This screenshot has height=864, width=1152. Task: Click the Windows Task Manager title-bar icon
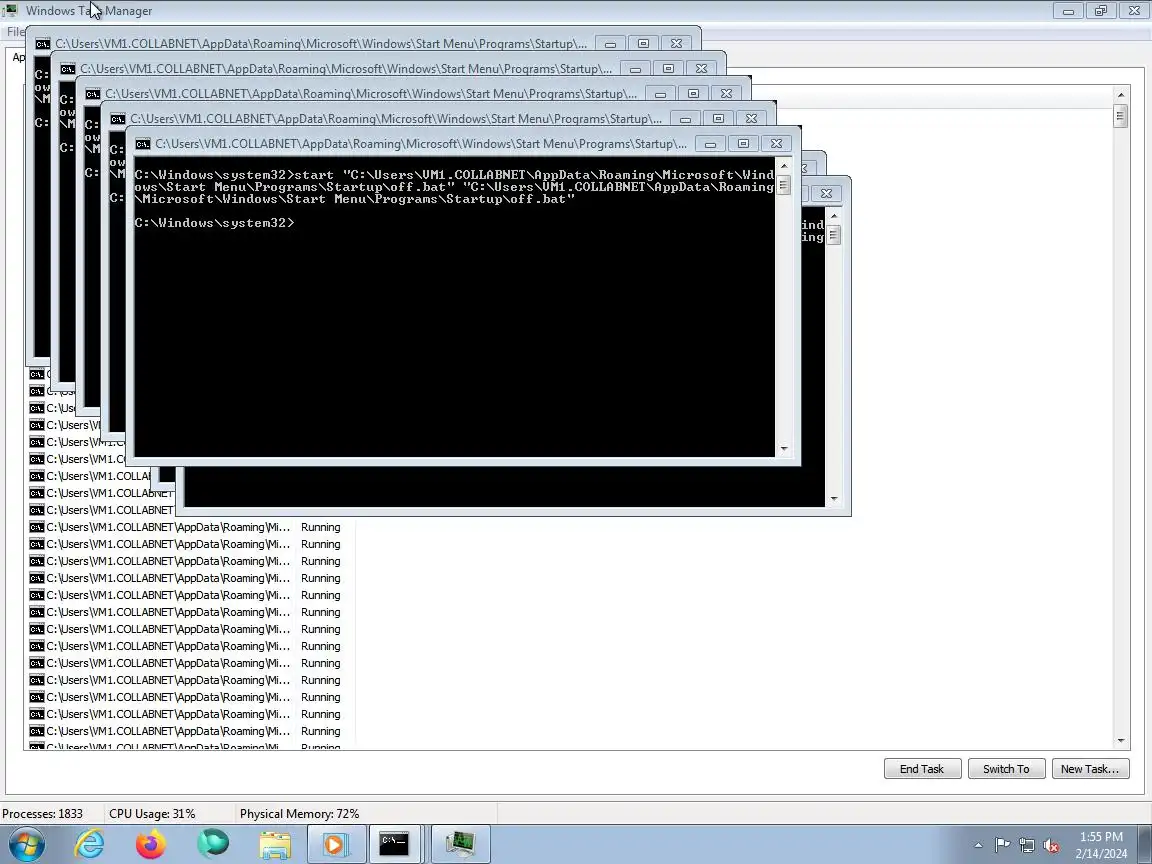click(10, 10)
